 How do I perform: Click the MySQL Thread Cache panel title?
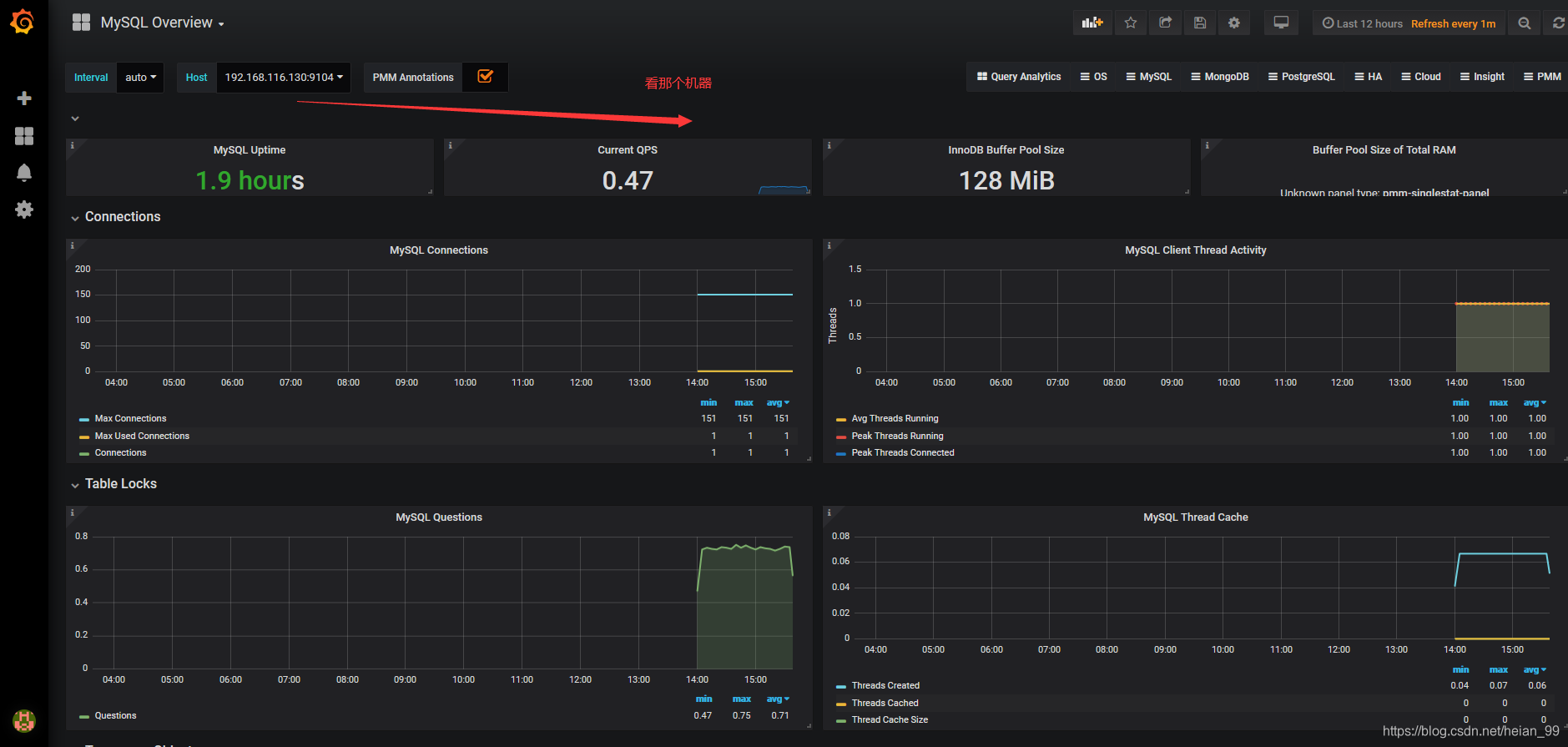1196,517
